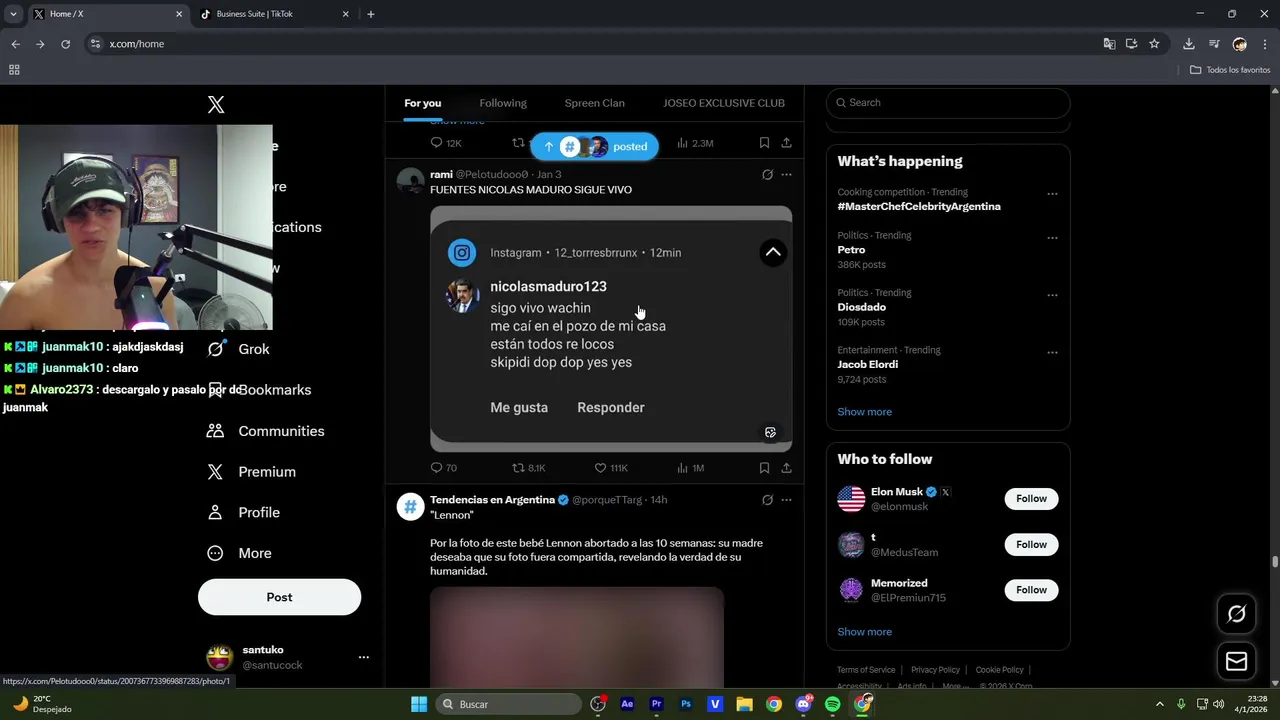Bookmark the rami post
The width and height of the screenshot is (1280, 720).
(764, 468)
